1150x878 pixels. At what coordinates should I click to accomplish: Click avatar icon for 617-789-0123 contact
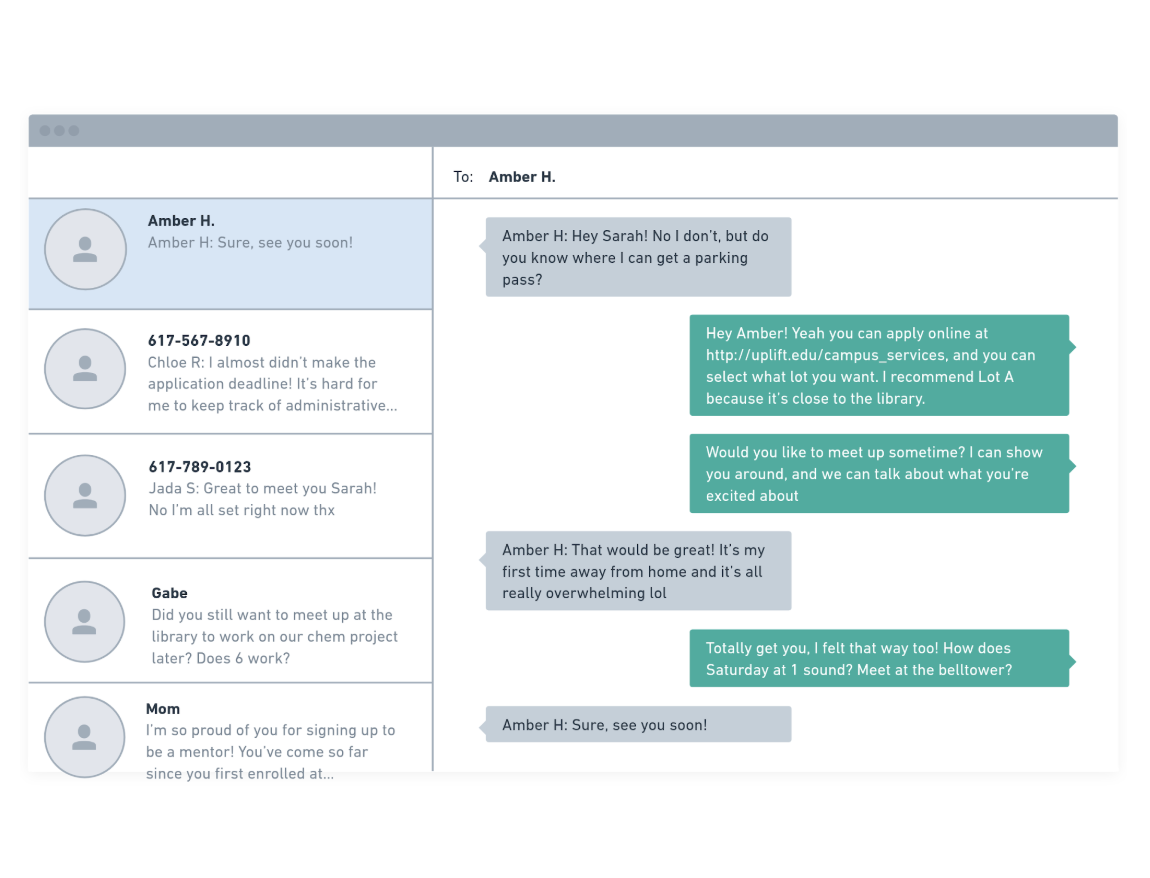pos(85,495)
